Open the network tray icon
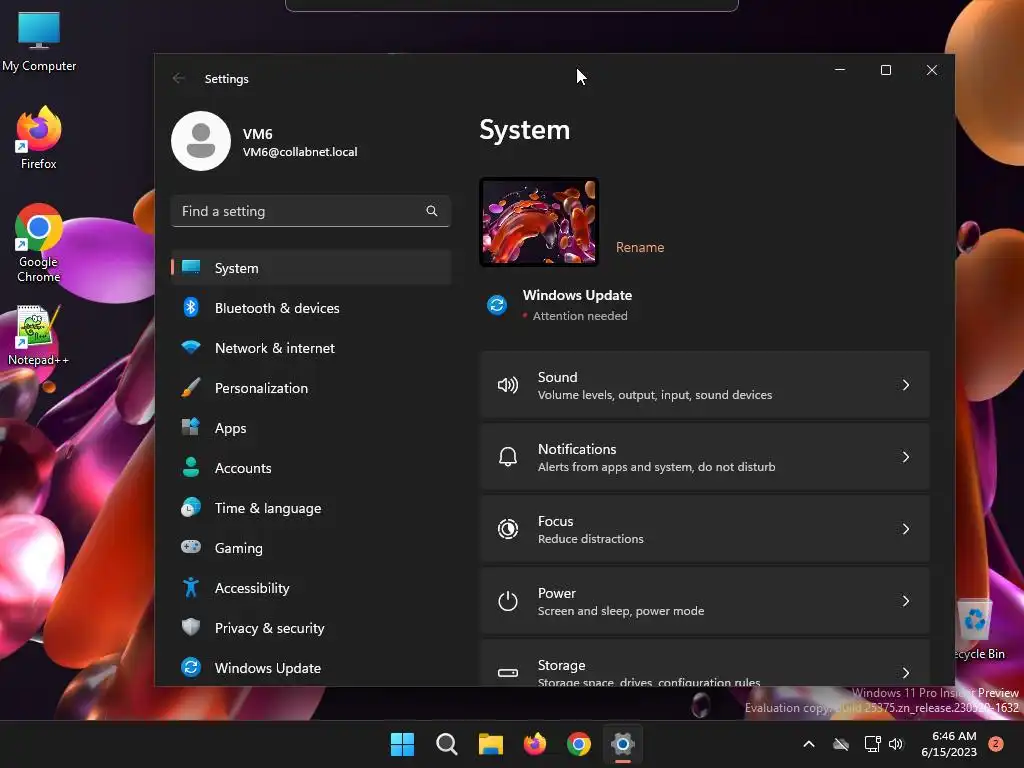1024x768 pixels. tap(872, 744)
